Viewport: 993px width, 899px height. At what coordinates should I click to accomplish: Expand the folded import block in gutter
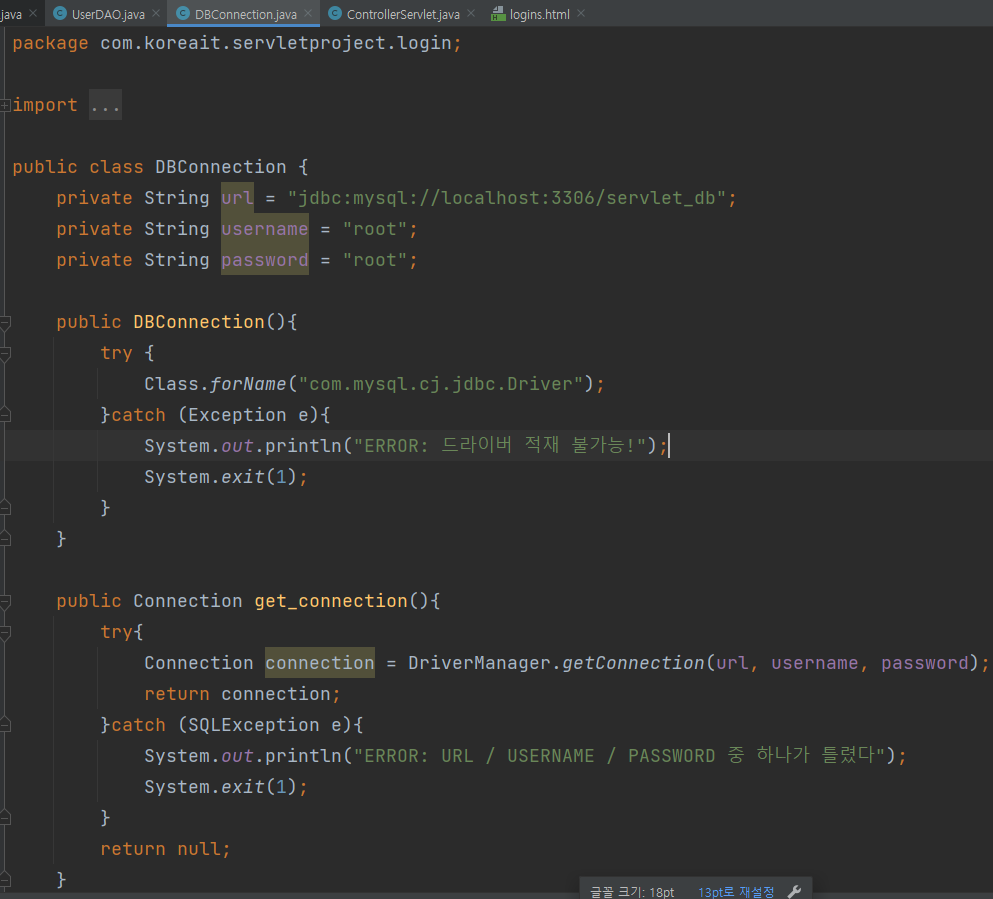pyautogui.click(x=5, y=105)
